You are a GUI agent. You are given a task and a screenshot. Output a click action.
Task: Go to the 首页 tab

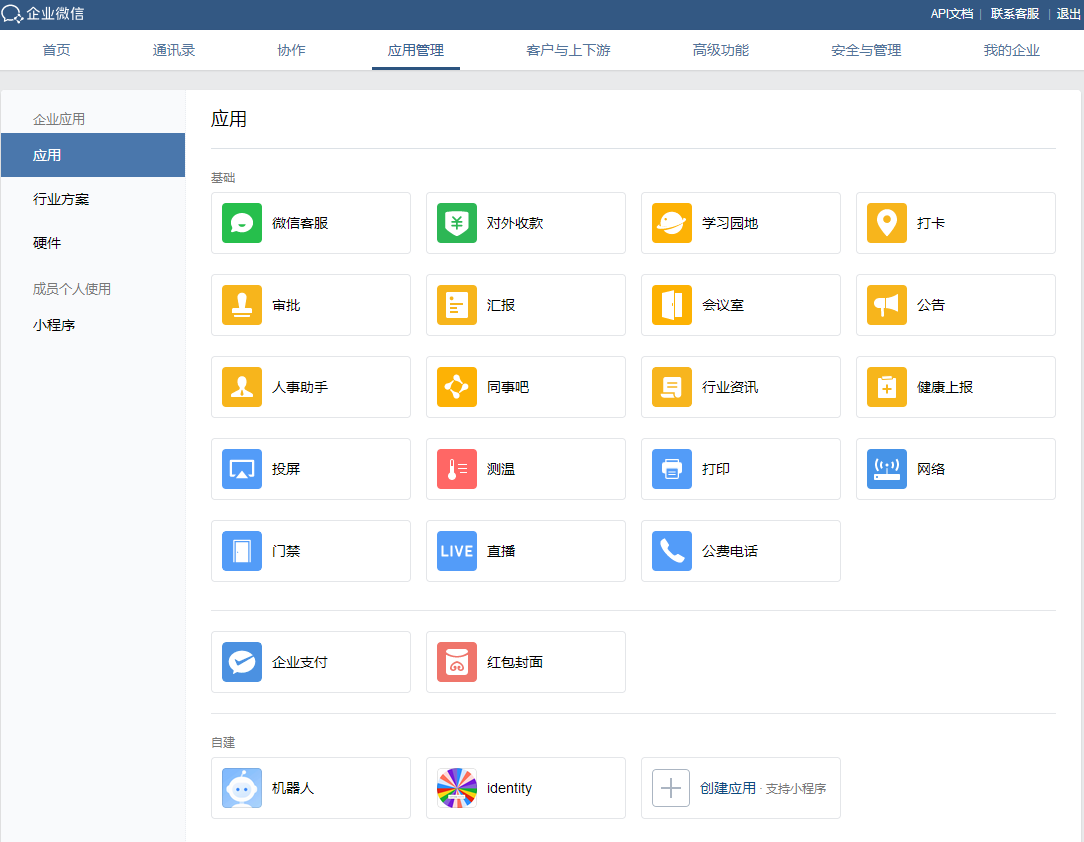click(x=57, y=50)
